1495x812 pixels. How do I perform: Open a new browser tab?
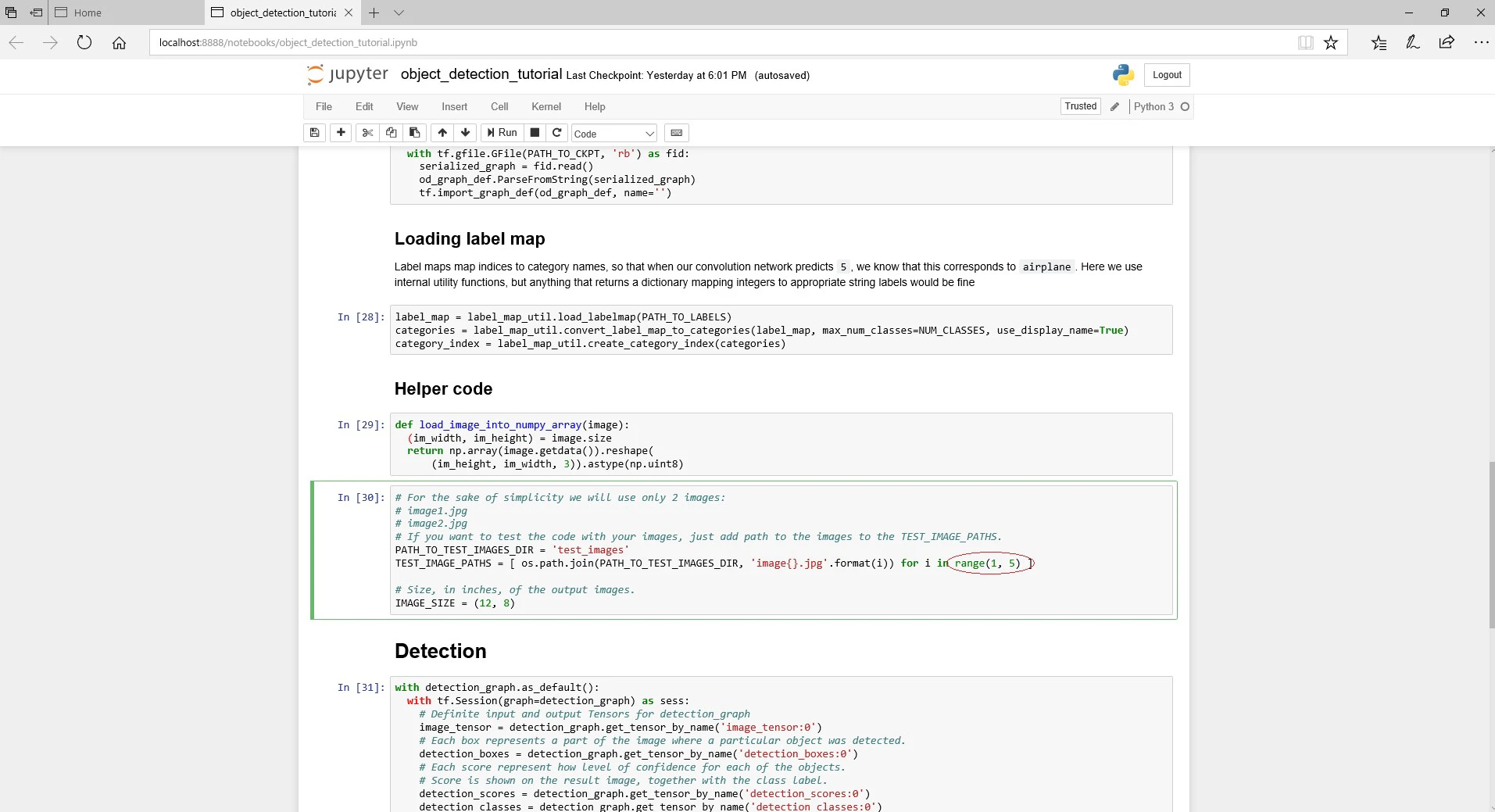pyautogui.click(x=374, y=13)
